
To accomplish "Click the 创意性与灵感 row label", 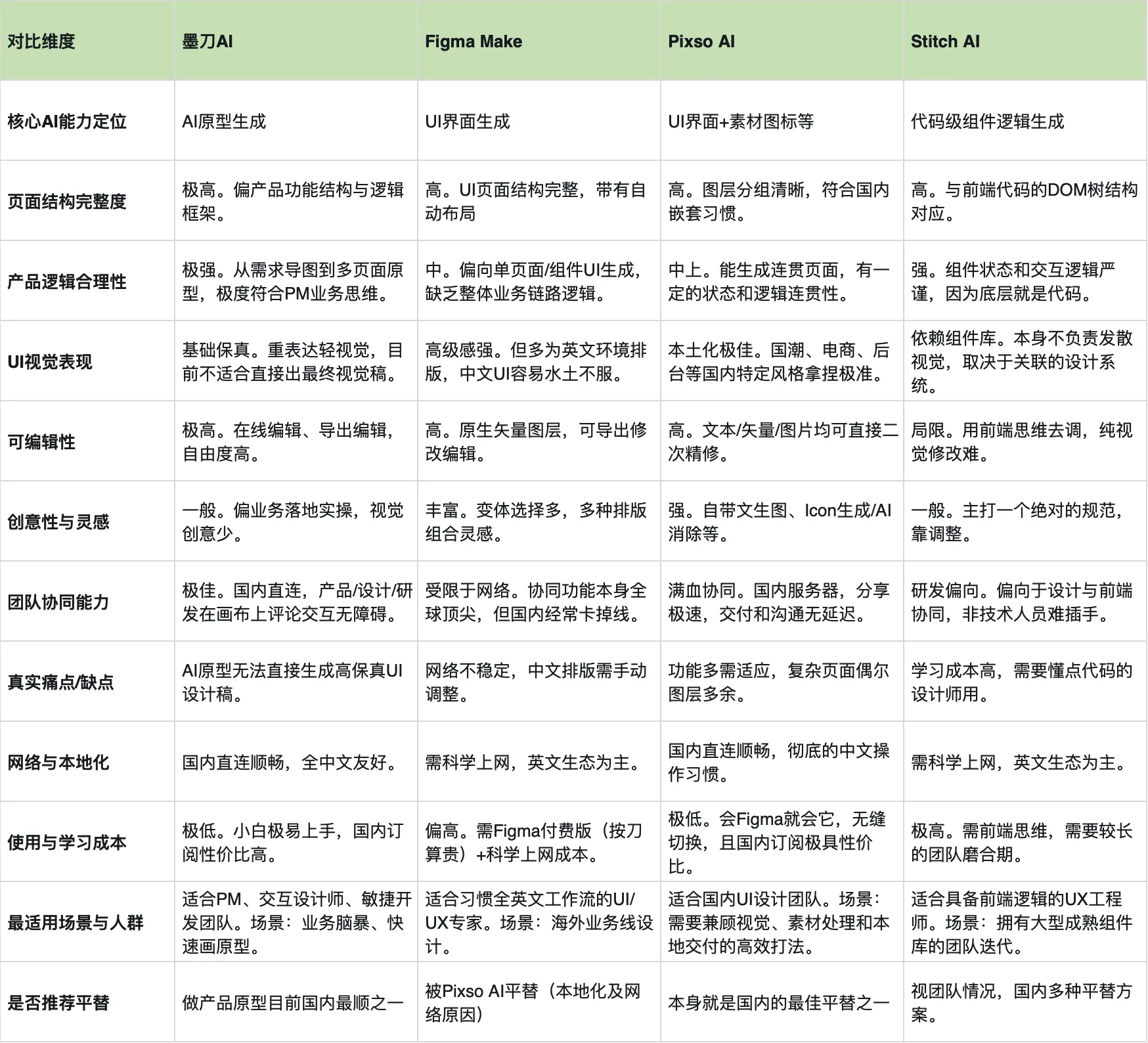I will coord(87,521).
